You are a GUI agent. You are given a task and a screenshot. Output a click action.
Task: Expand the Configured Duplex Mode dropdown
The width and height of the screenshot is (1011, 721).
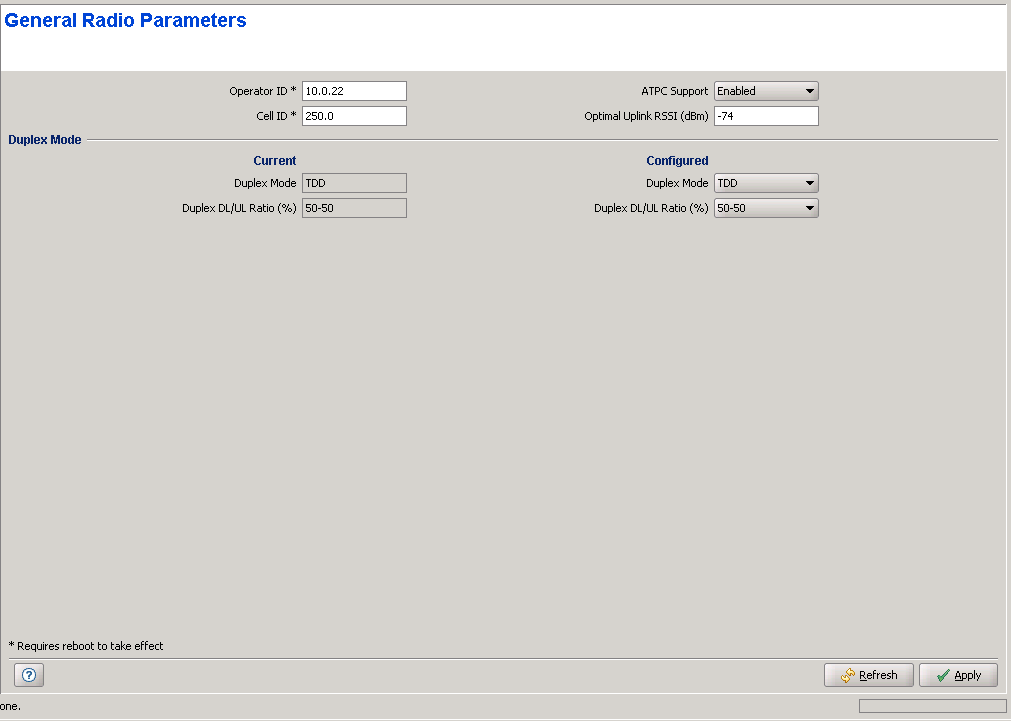point(766,183)
